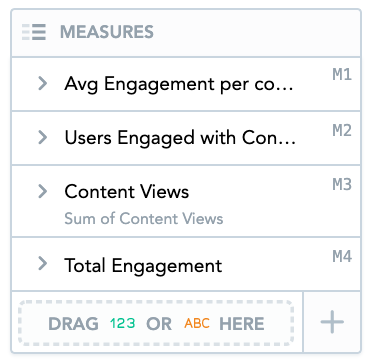Expand Avg Engagement per content measure chevron
This screenshot has width=372, height=364.
tap(42, 83)
